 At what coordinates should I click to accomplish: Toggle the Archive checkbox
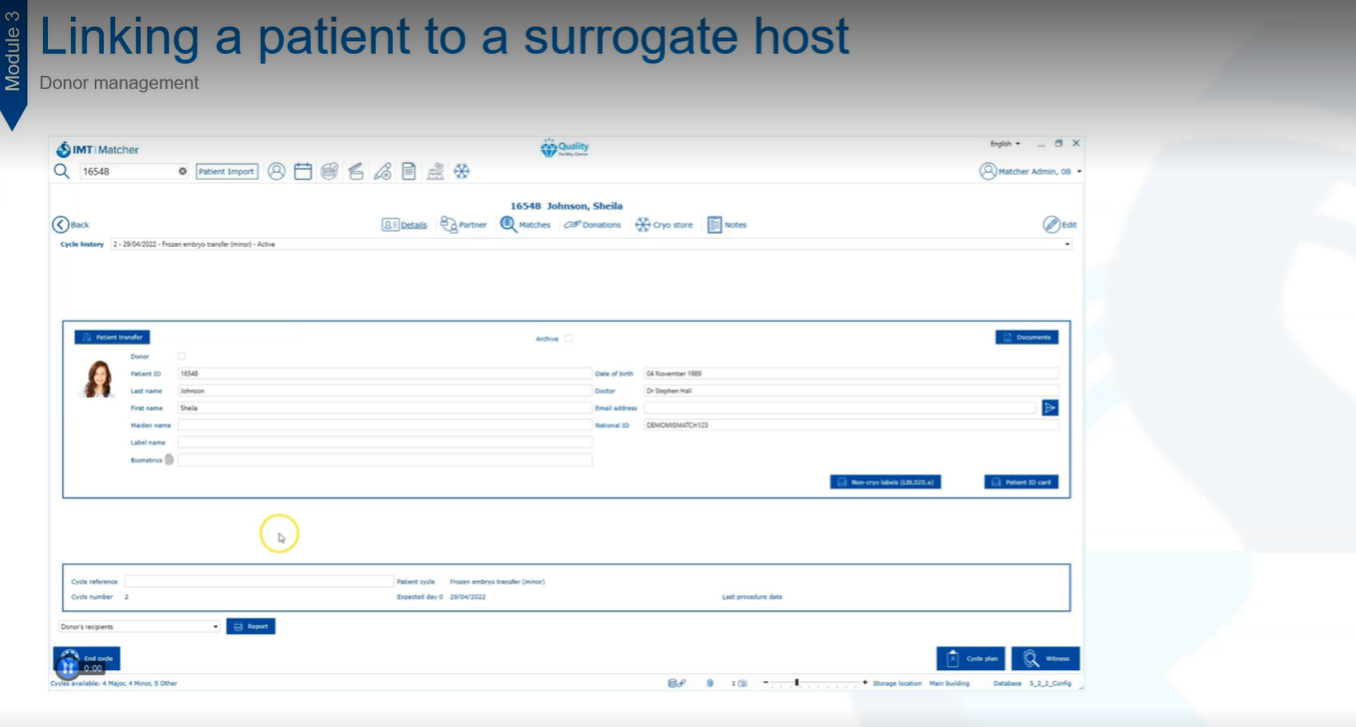(x=569, y=339)
